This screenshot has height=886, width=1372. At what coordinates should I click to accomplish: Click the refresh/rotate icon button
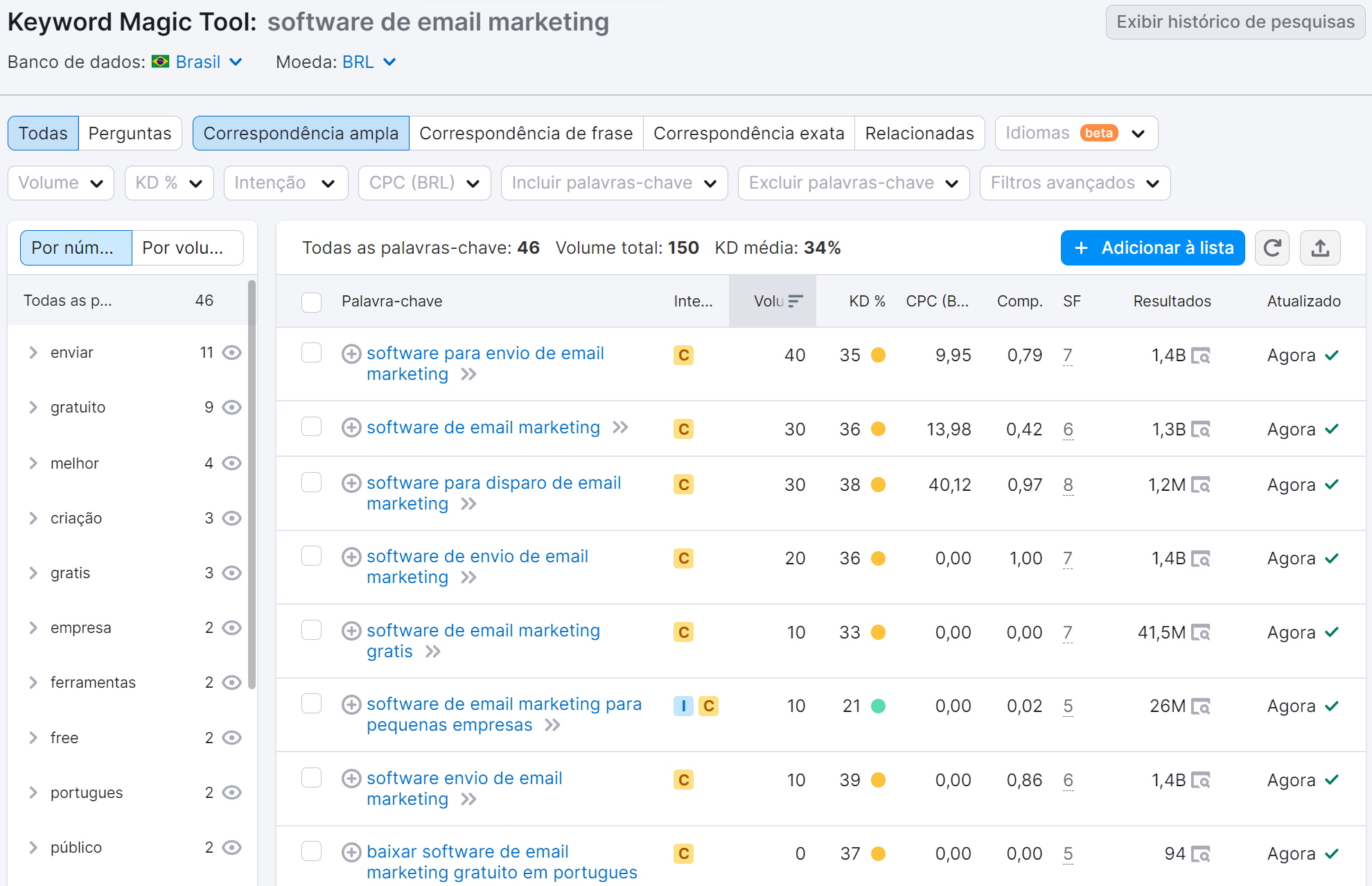(1274, 248)
